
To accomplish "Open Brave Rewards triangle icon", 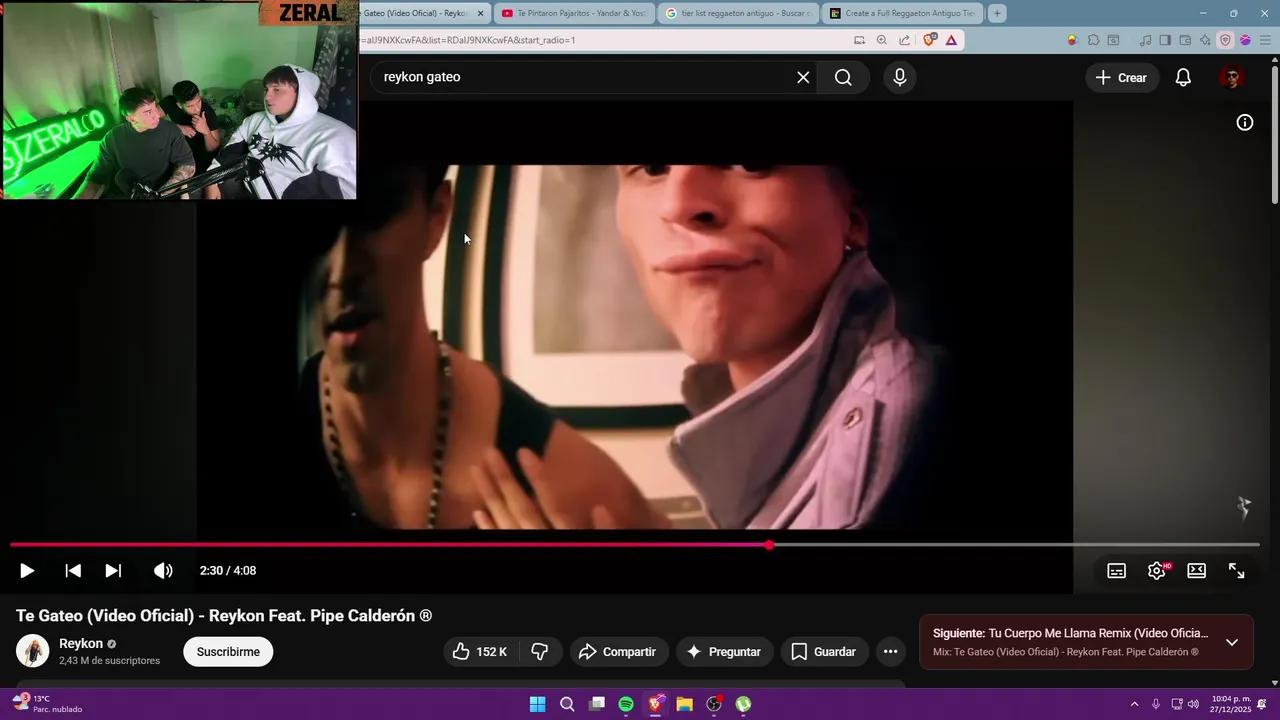I will [951, 40].
